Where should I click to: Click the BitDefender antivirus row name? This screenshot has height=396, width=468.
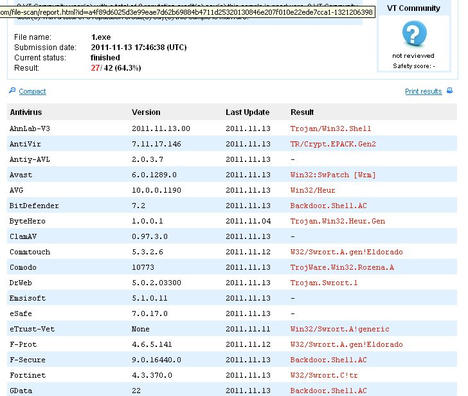(34, 206)
